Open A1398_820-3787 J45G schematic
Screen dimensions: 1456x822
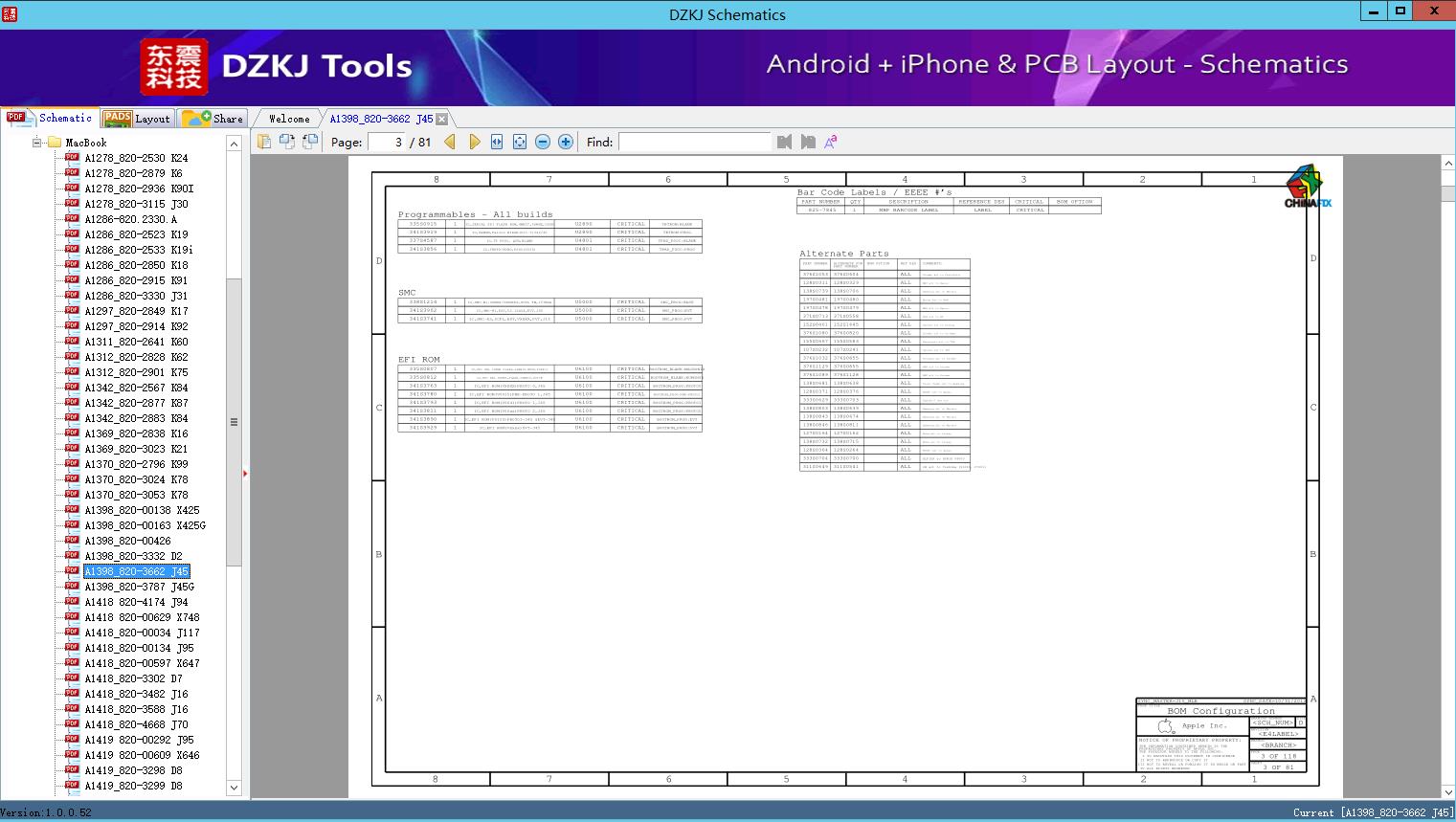click(139, 587)
